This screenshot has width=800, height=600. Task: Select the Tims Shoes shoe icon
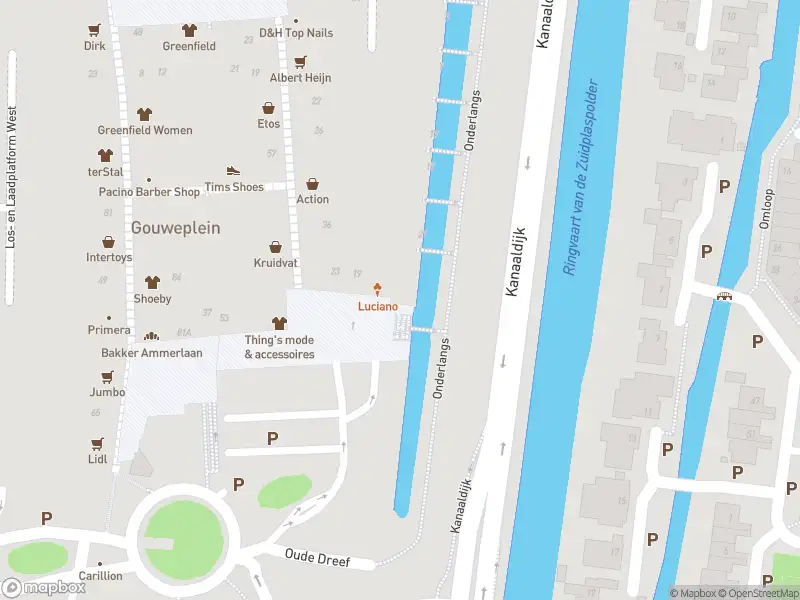point(233,170)
